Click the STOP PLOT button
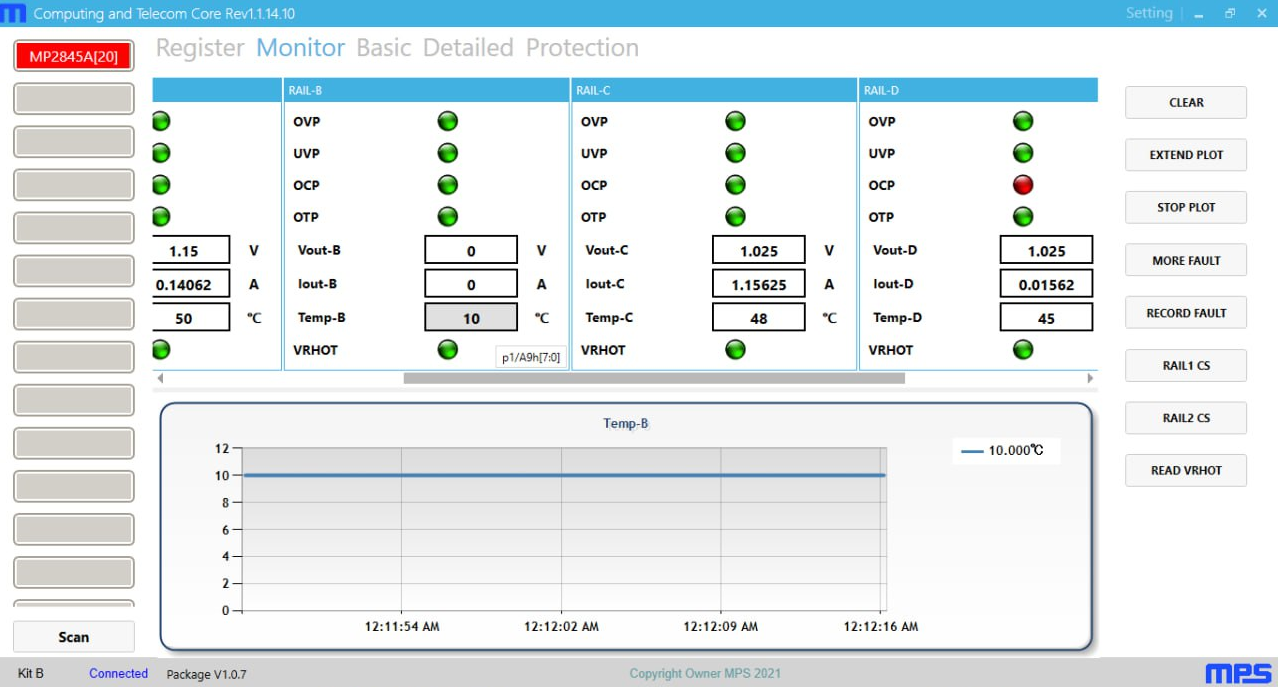1278x687 pixels. click(x=1186, y=207)
